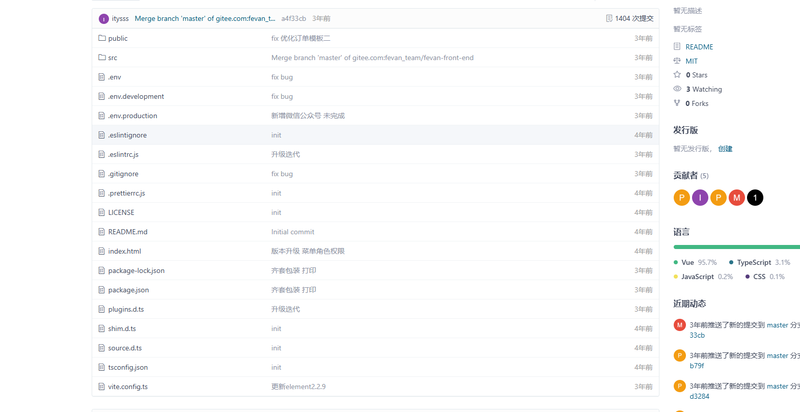
Task: Click the file icon beside package.json
Action: (x=102, y=290)
